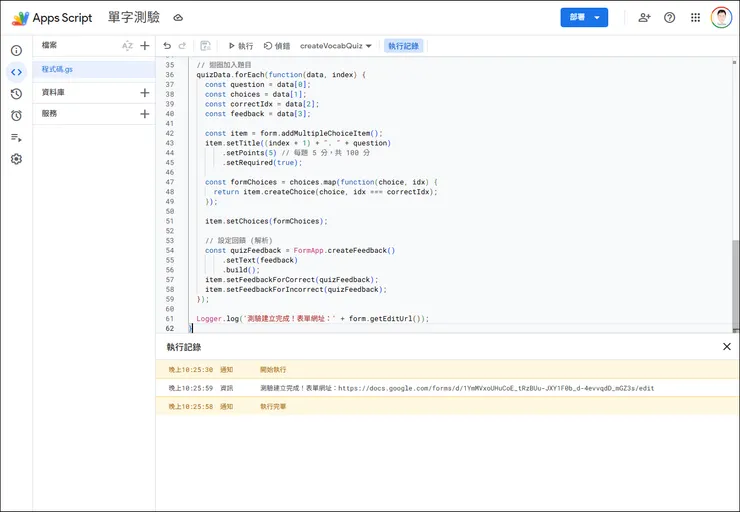Click the form URL in log output

click(x=496, y=388)
